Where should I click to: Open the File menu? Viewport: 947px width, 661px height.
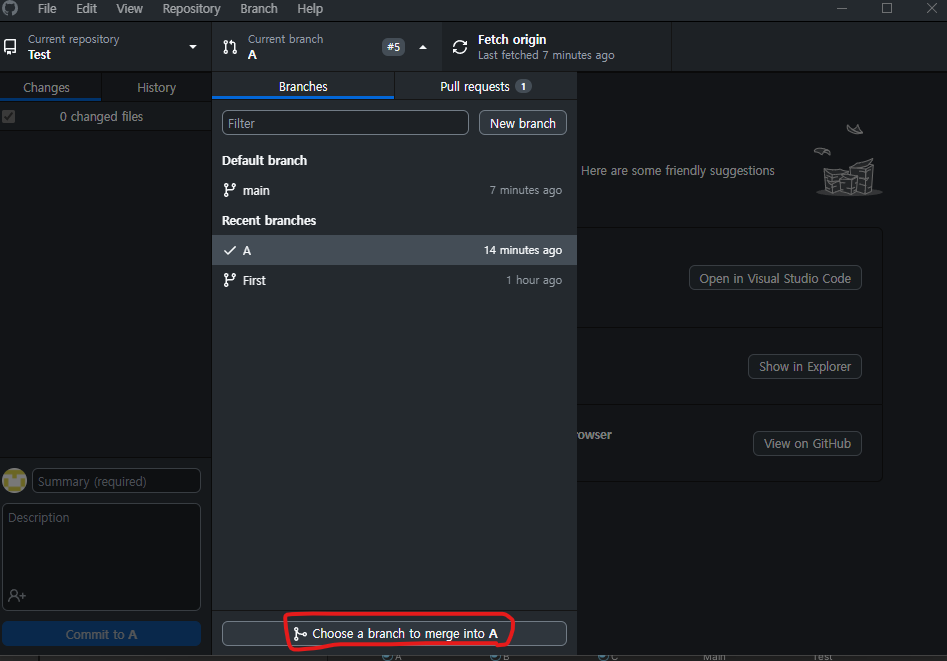47,8
